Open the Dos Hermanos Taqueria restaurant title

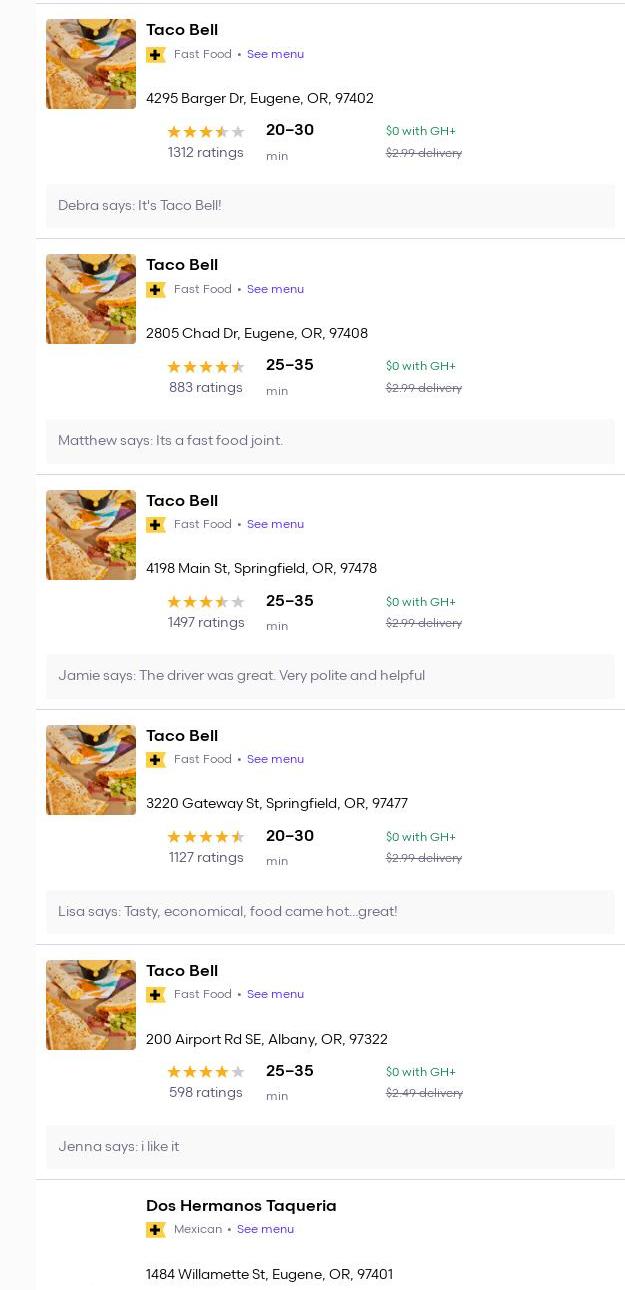pyautogui.click(x=241, y=1206)
